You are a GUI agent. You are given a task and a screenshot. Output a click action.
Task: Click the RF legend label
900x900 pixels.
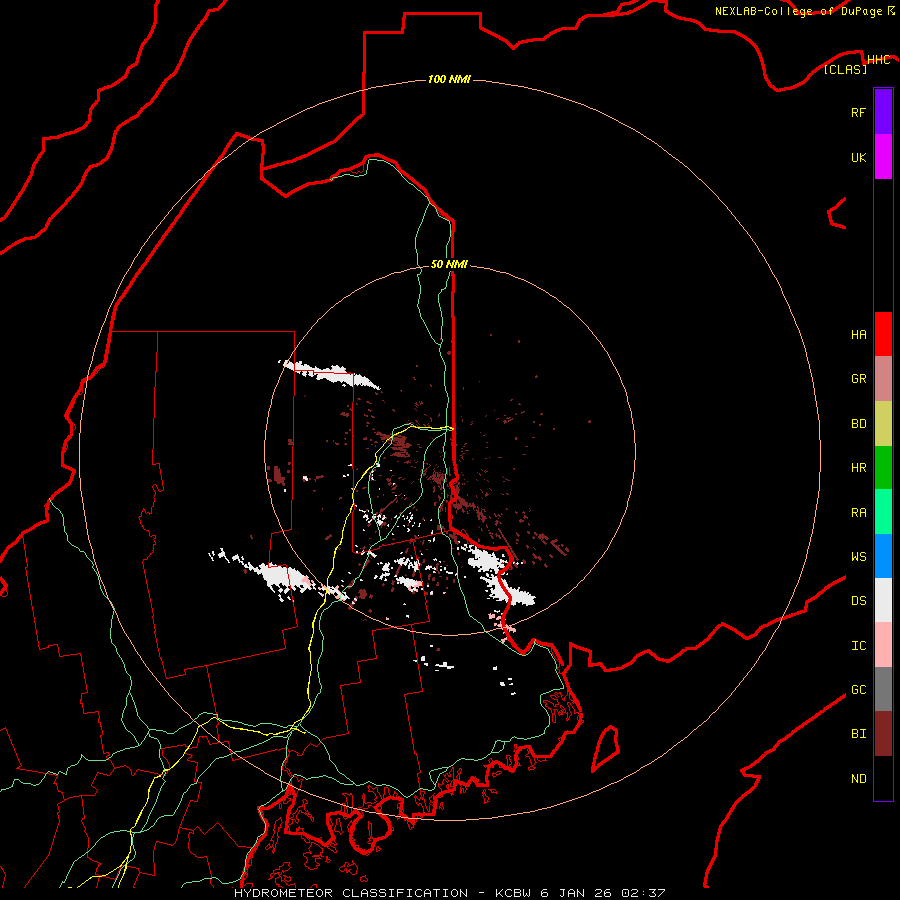tap(858, 112)
